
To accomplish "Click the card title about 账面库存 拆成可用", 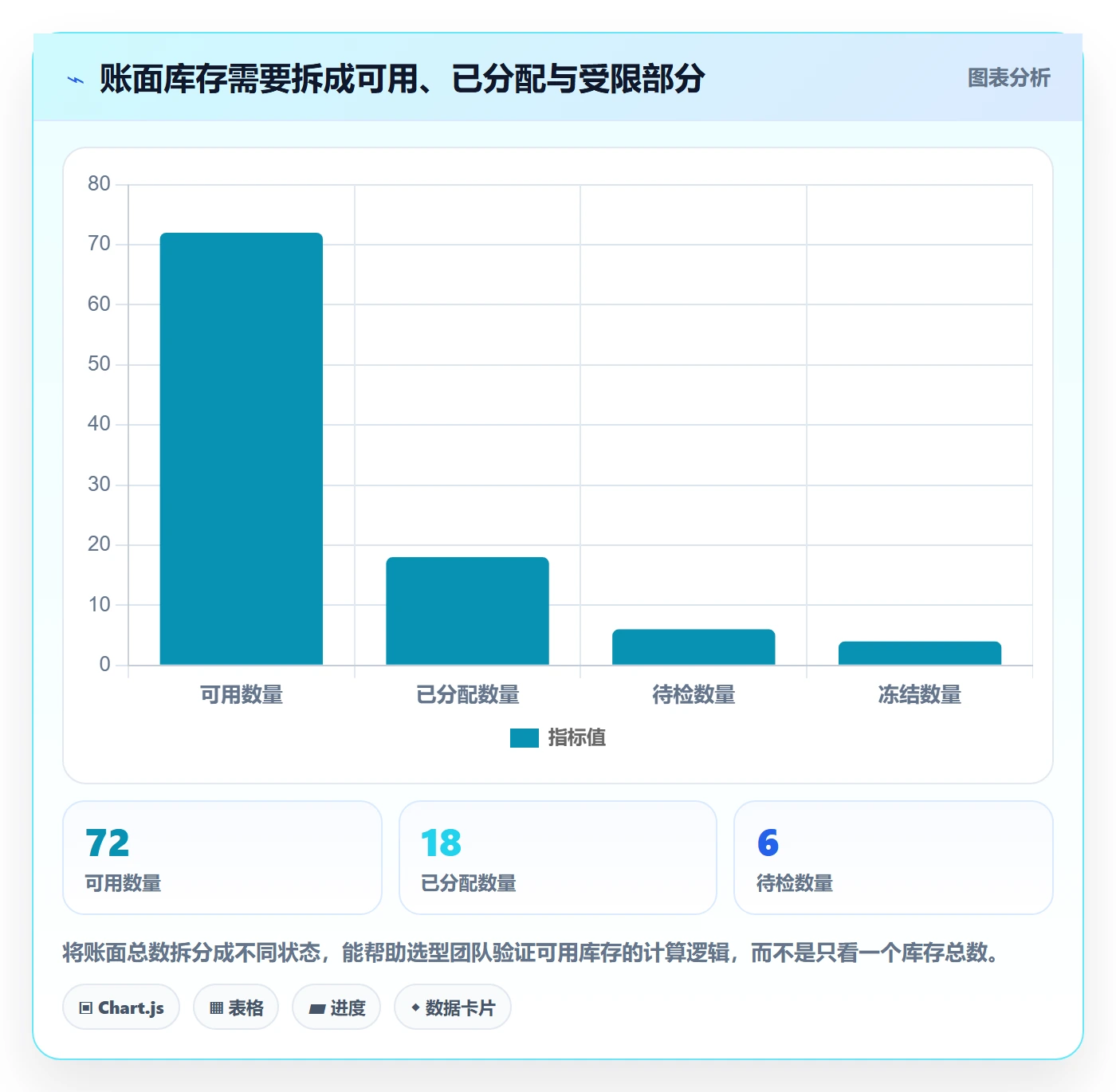I will click(x=402, y=79).
